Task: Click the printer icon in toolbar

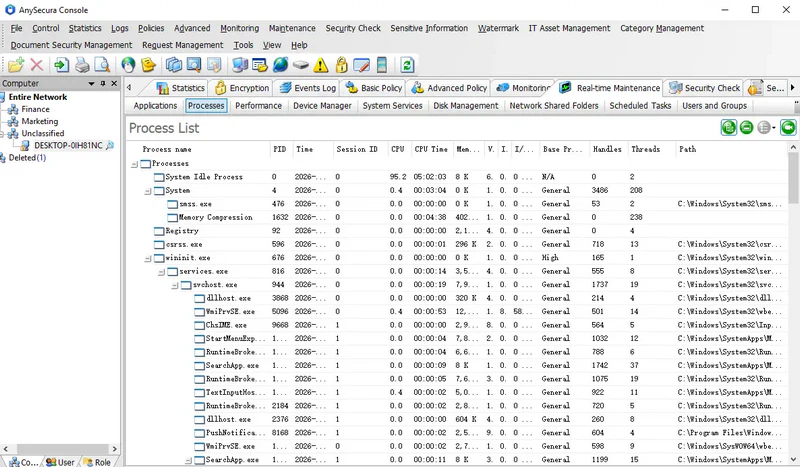Action: click(x=82, y=65)
